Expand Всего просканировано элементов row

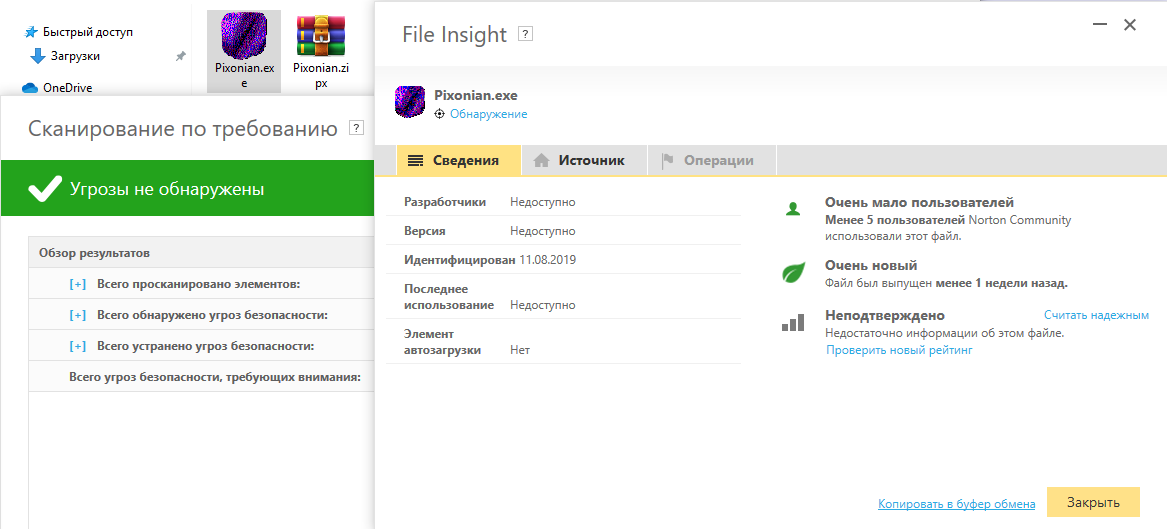(x=78, y=284)
